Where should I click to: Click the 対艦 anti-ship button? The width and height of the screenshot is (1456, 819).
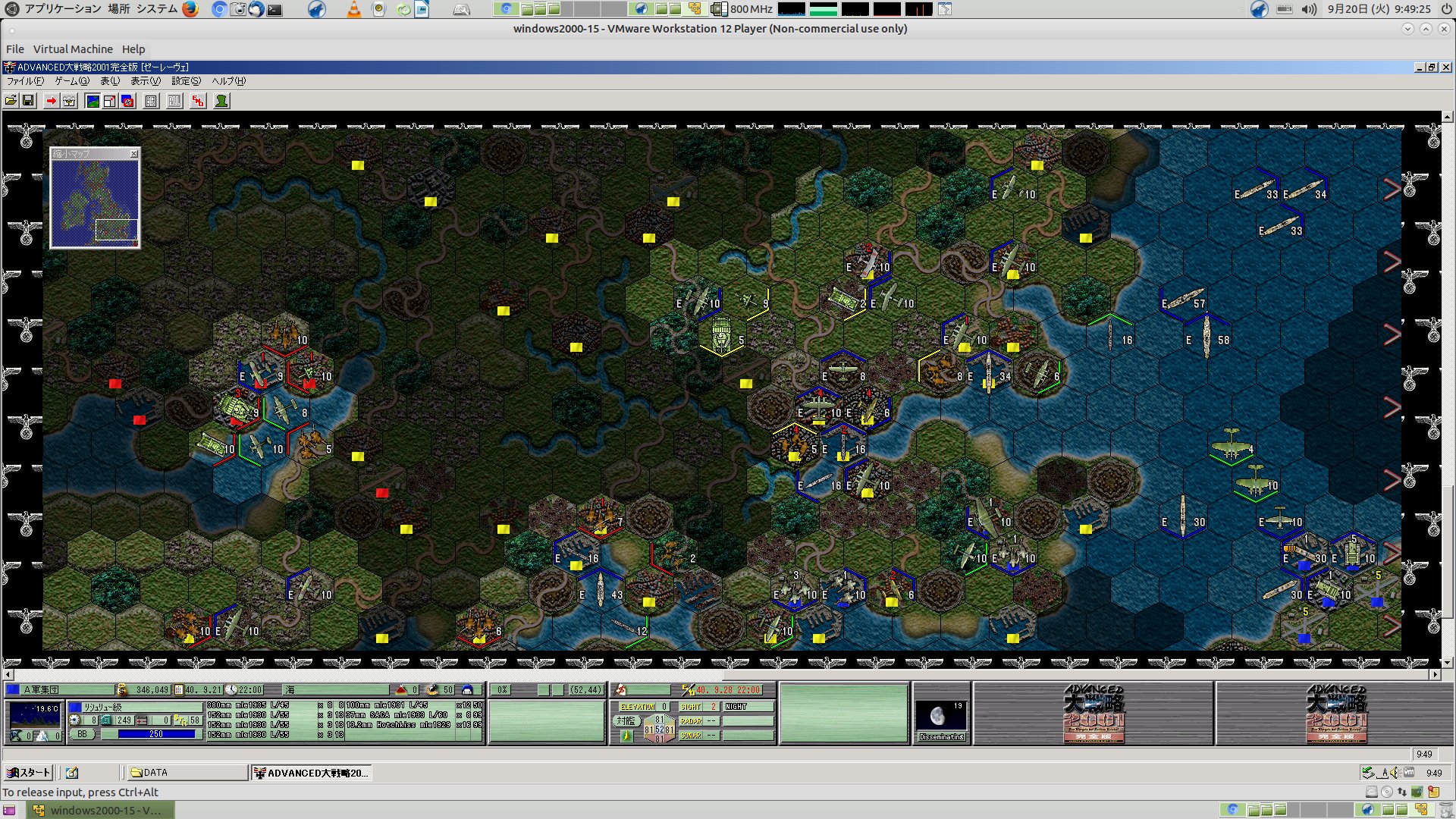626,721
